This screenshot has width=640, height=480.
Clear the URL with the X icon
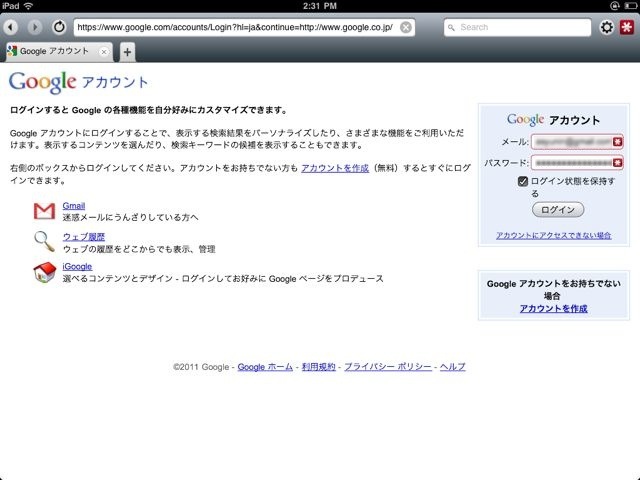(406, 27)
